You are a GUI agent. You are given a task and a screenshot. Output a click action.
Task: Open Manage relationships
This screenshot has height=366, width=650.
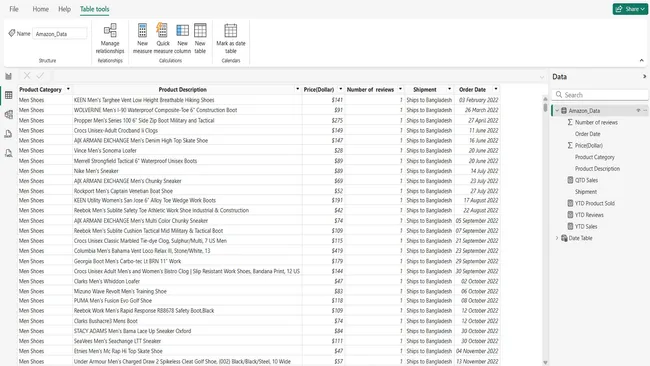tap(110, 38)
